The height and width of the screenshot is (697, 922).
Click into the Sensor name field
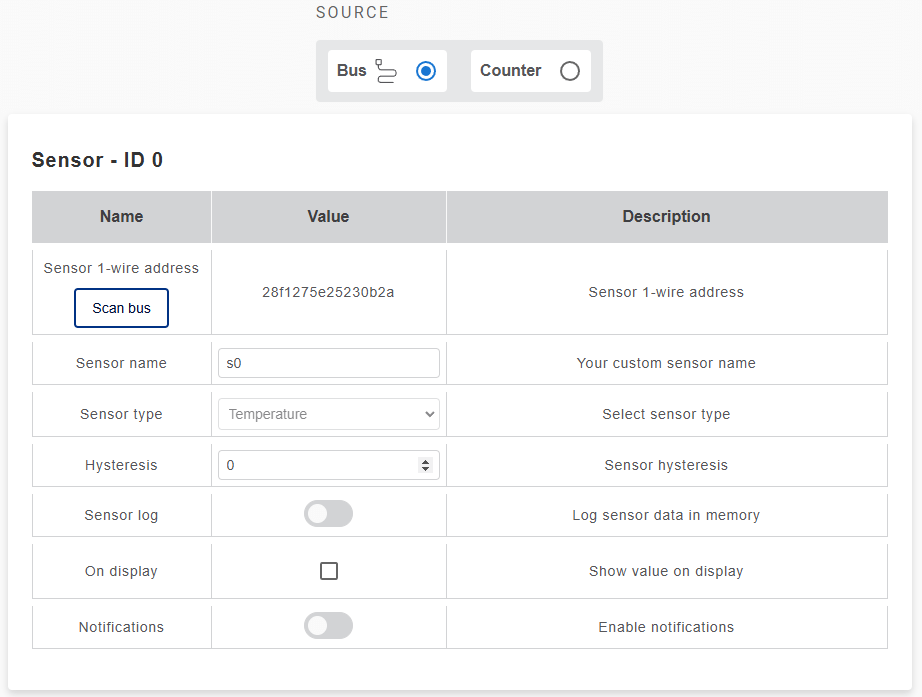[x=328, y=363]
